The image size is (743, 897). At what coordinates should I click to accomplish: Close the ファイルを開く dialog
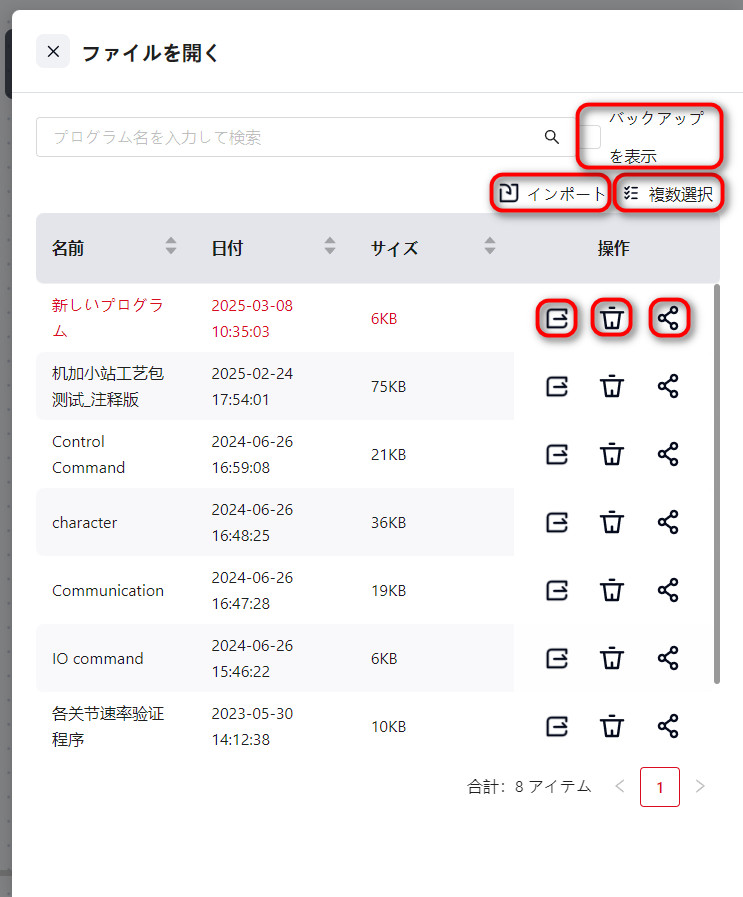[53, 52]
